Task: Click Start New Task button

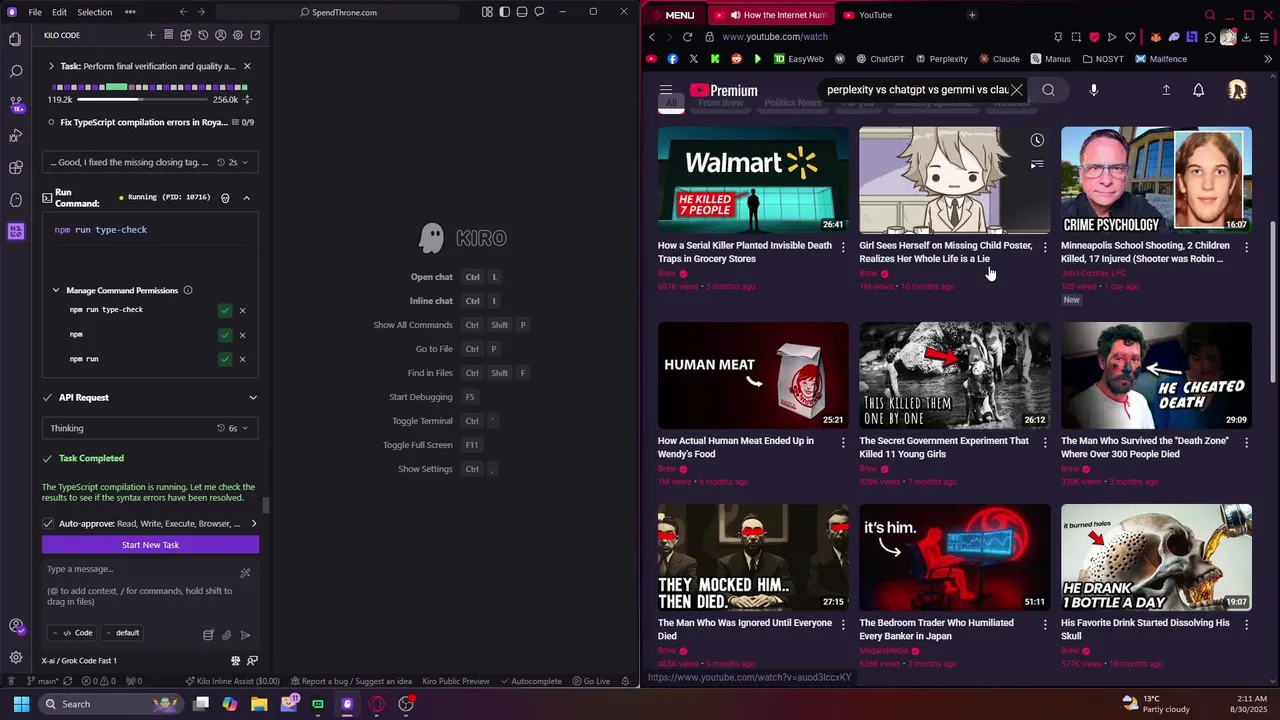Action: [x=150, y=545]
